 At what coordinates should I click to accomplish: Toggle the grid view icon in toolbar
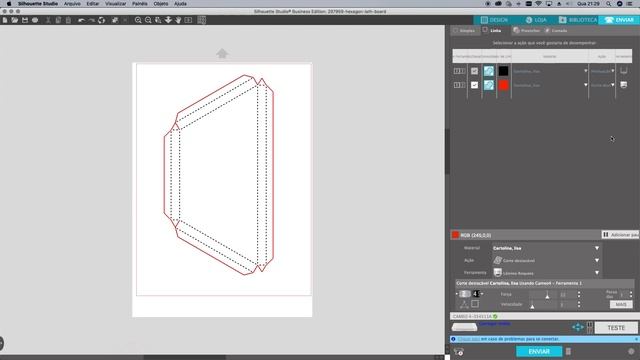click(x=202, y=20)
